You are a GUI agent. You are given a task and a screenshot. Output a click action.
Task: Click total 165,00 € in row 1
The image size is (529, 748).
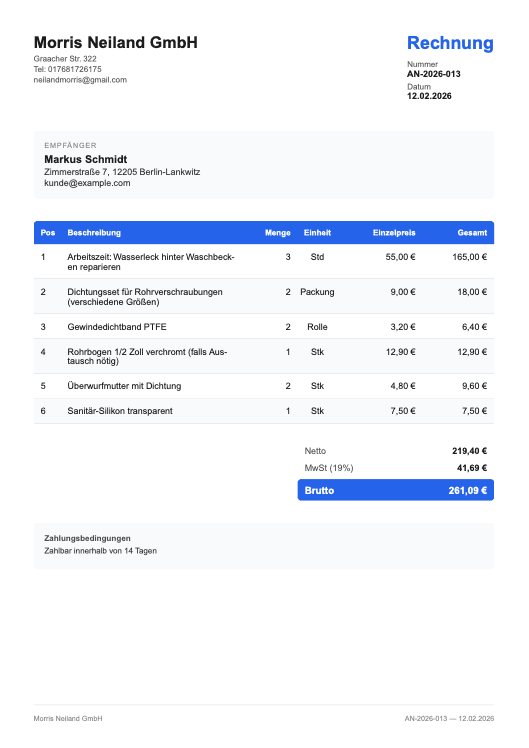click(469, 257)
